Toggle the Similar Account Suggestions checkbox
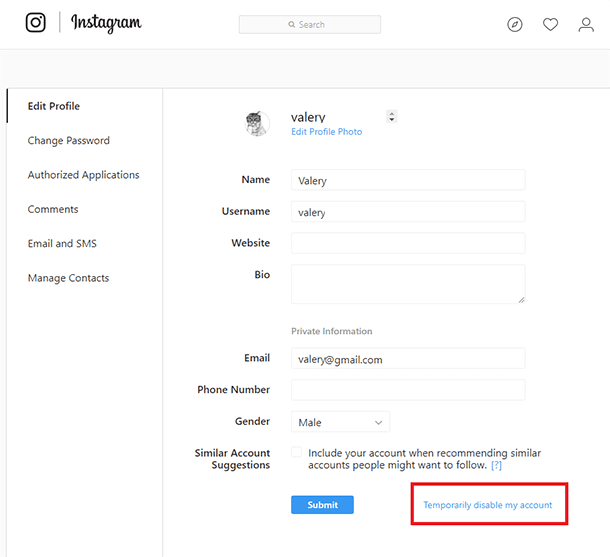Screen dimensions: 610x557 [x=296, y=452]
